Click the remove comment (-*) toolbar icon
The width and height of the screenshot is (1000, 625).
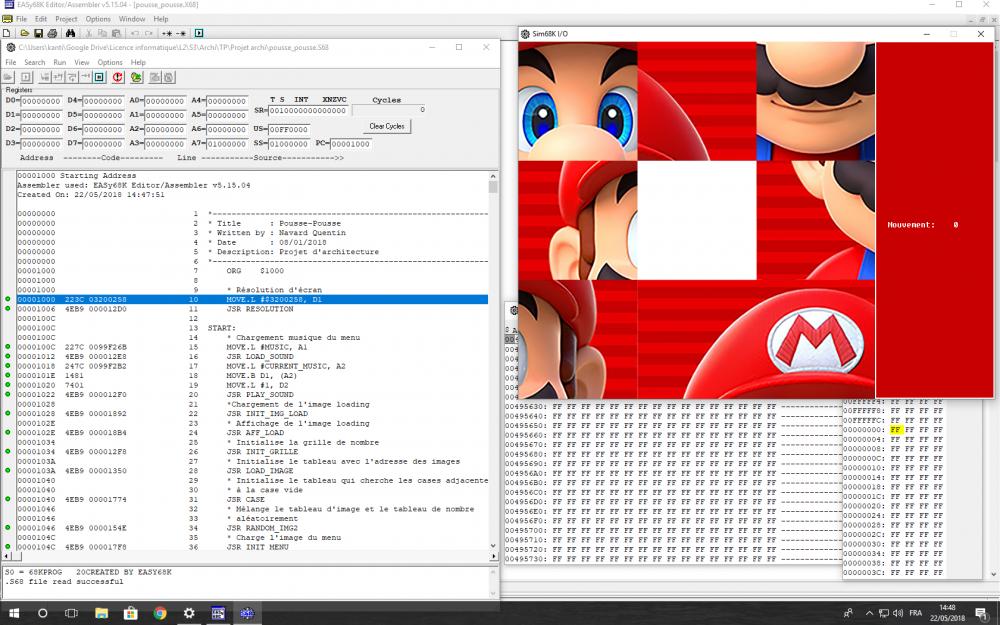tap(181, 33)
